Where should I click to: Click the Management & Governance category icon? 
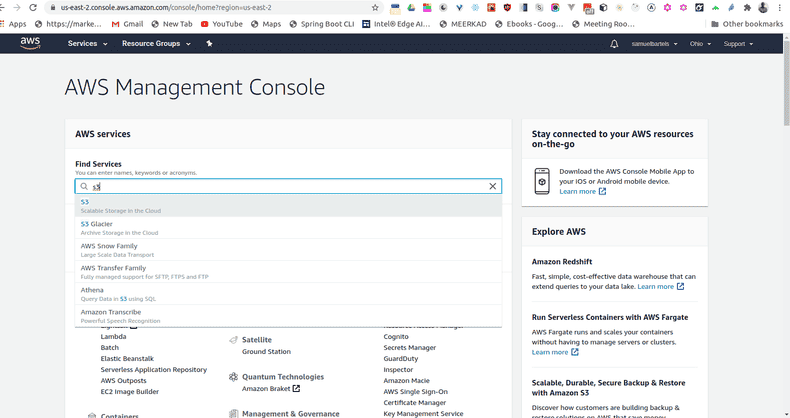[x=233, y=413]
